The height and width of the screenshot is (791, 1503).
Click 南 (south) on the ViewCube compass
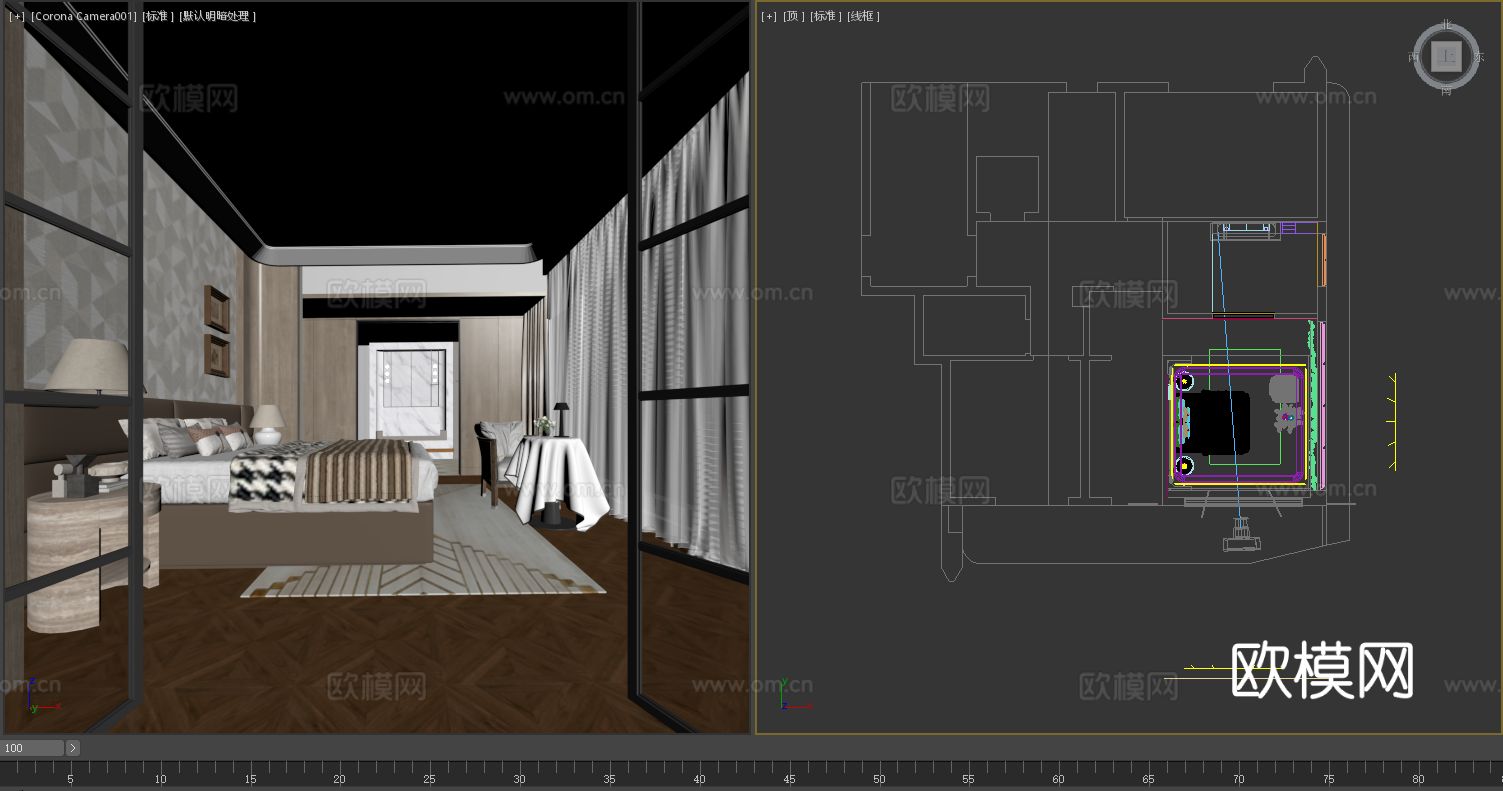pyautogui.click(x=1444, y=91)
